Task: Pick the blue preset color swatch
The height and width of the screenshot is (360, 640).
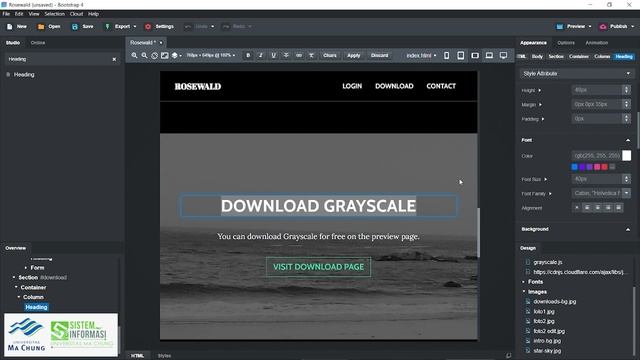Action: click(575, 167)
